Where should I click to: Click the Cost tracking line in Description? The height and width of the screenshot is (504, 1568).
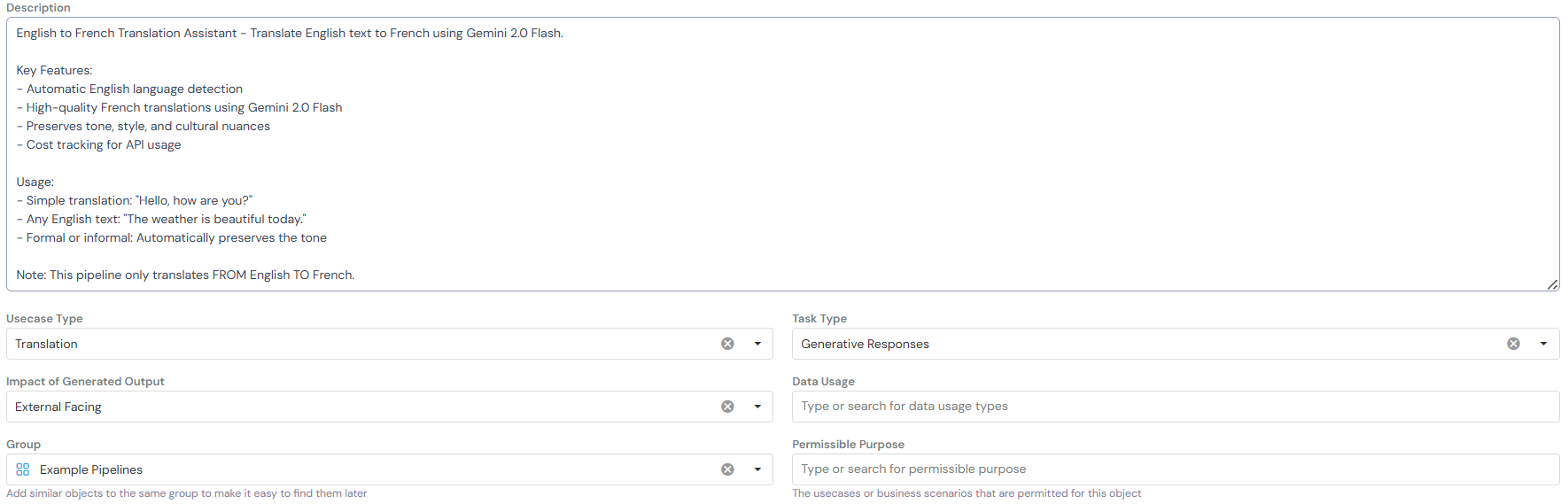pos(103,145)
